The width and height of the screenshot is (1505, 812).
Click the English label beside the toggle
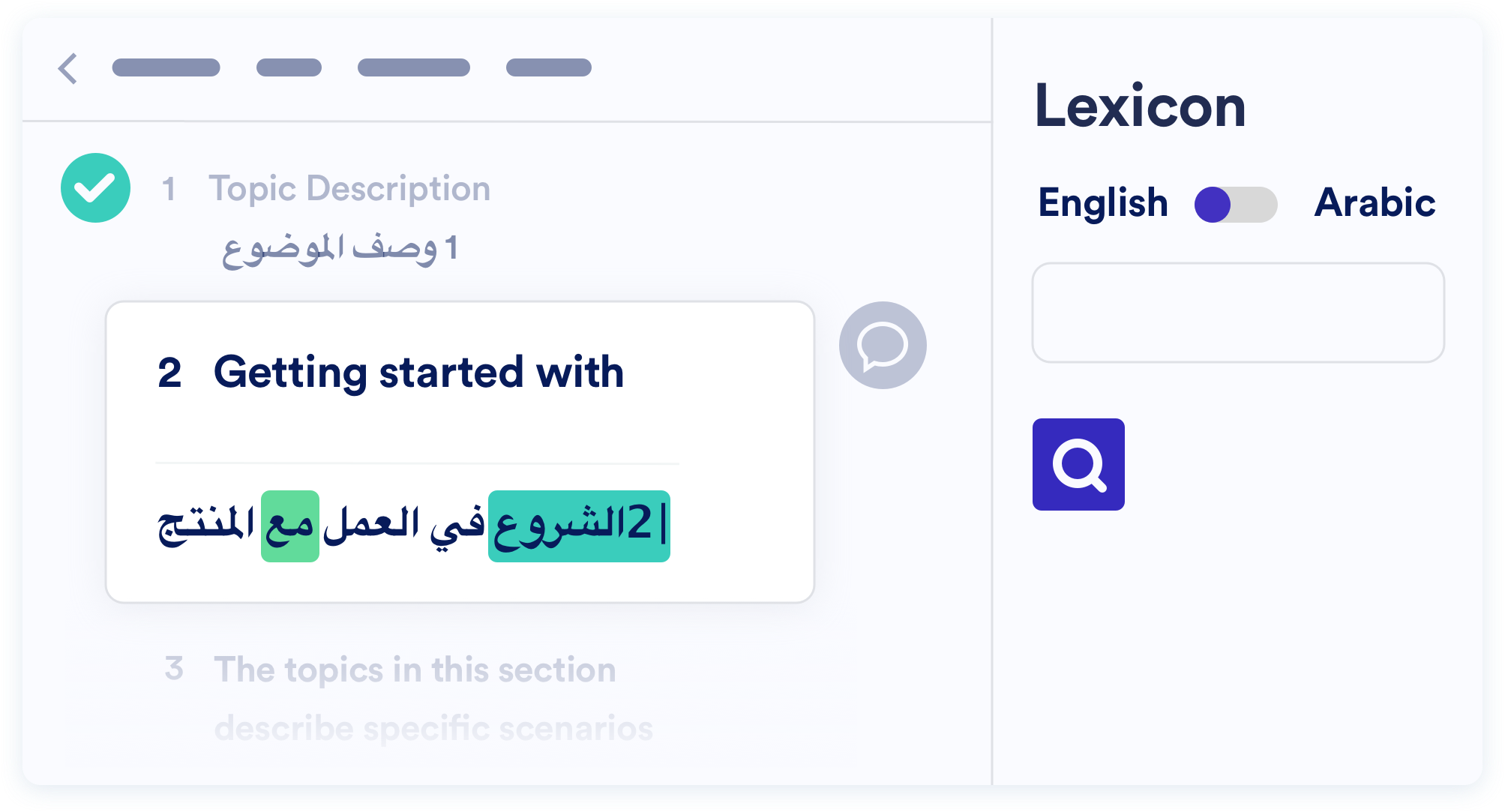coord(1103,203)
